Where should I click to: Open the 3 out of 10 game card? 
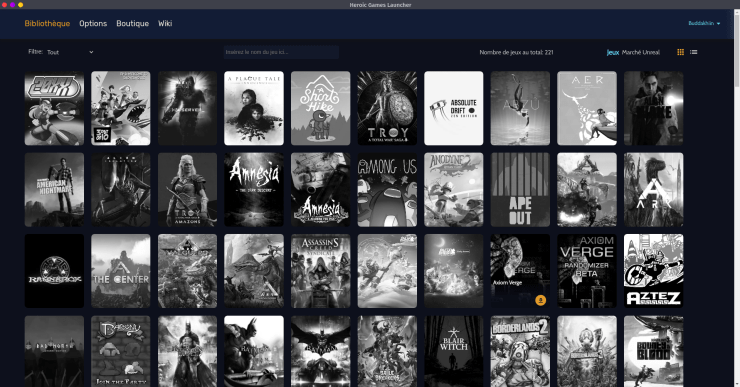pos(121,108)
